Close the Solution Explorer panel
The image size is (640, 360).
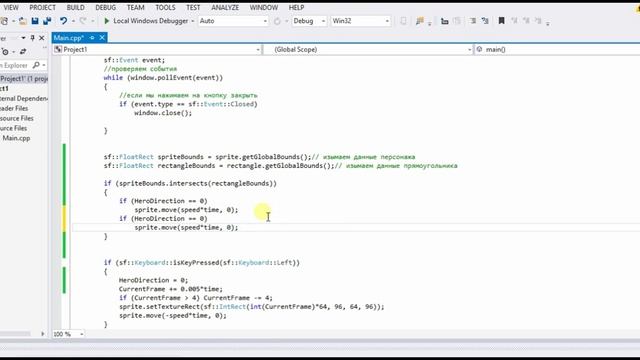coord(42,38)
